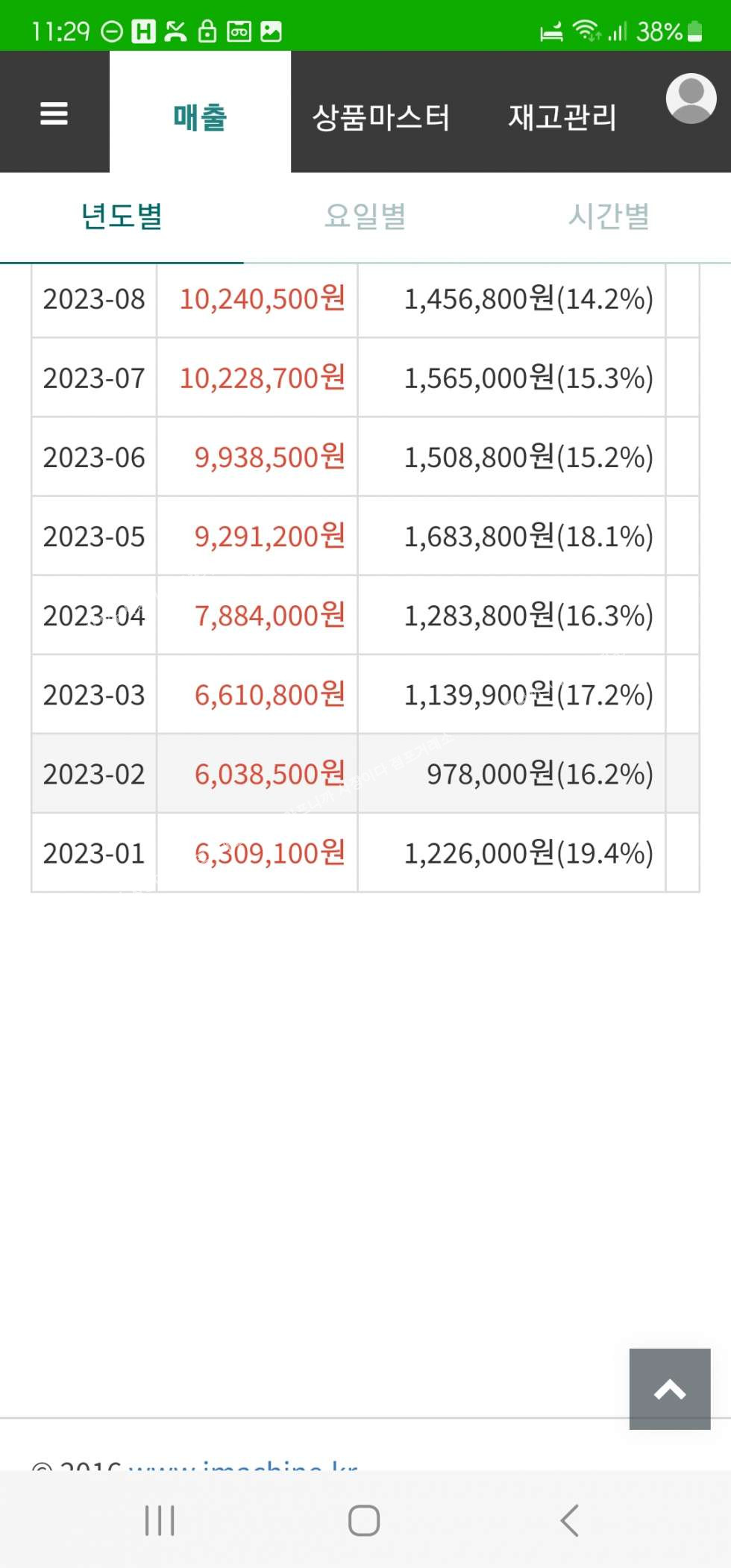Viewport: 731px width, 1568px height.
Task: Open the 상품마스터 tab
Action: [x=380, y=117]
